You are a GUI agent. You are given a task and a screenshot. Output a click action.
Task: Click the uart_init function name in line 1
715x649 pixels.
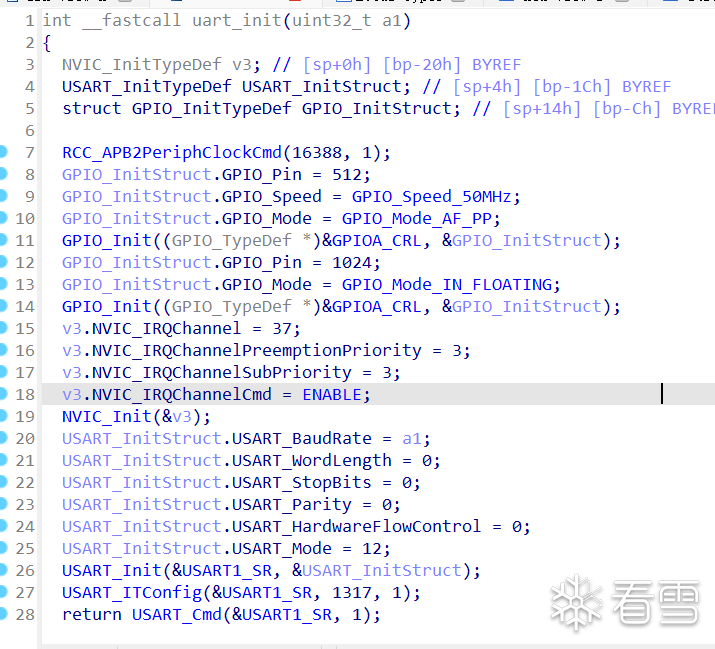click(237, 21)
